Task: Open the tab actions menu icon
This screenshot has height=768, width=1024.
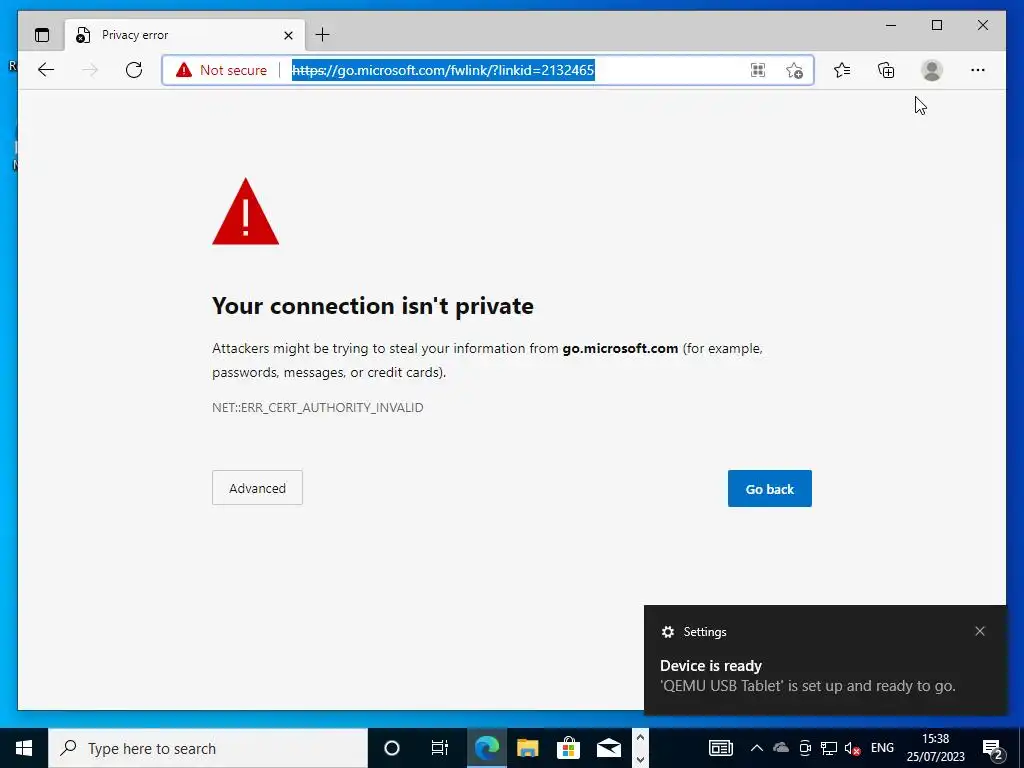Action: point(42,35)
